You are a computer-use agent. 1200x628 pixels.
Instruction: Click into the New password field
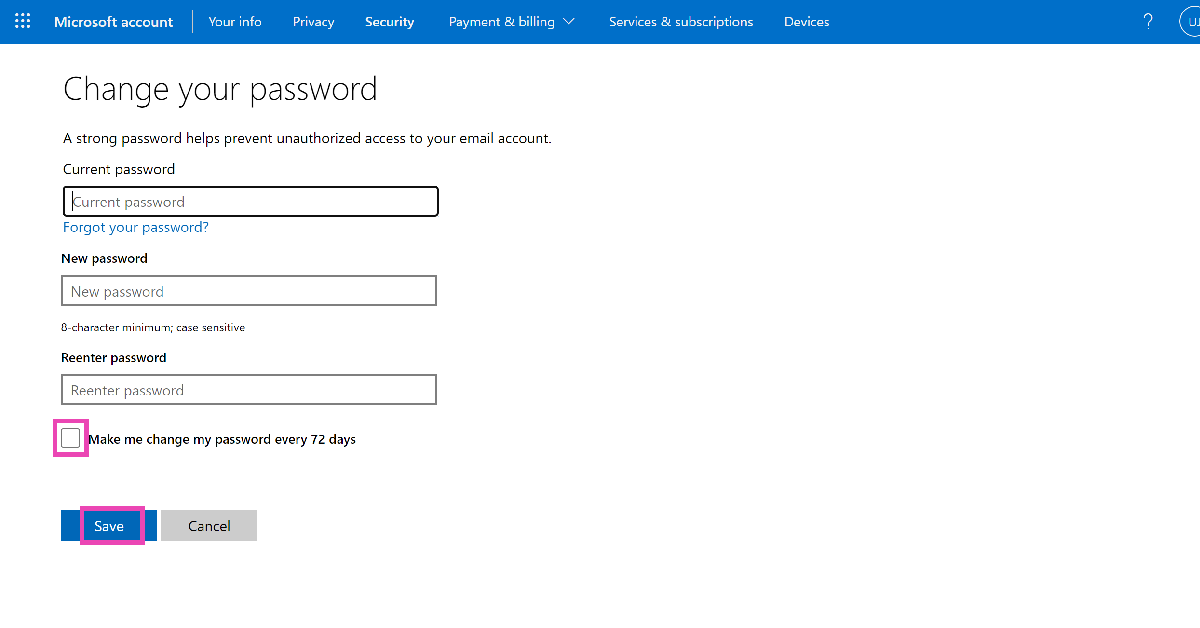[x=249, y=291]
